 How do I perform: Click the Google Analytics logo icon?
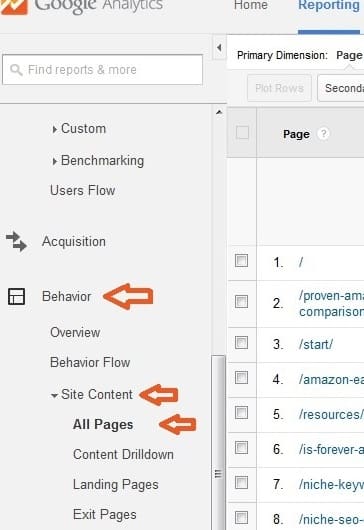coord(14,6)
